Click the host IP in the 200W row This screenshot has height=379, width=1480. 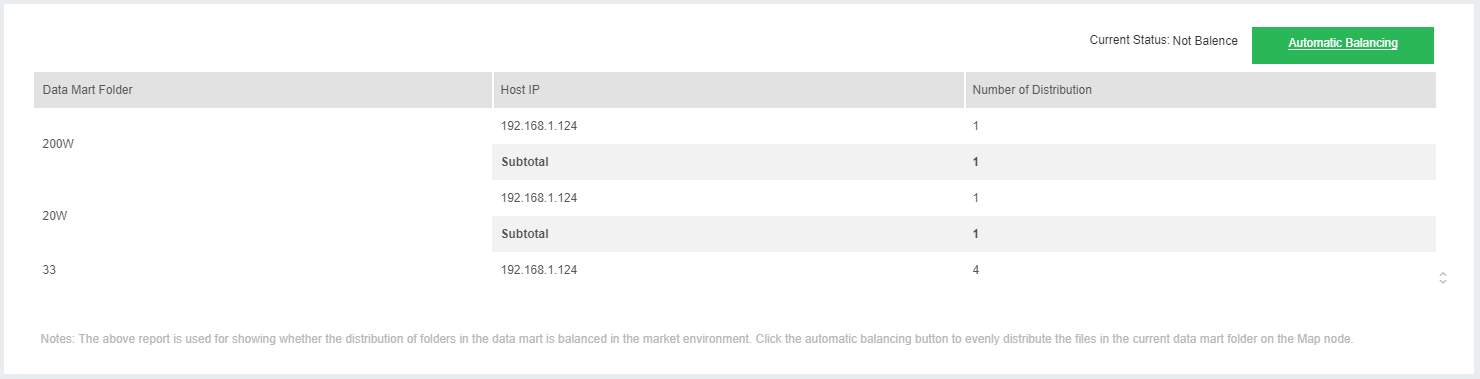[539, 126]
